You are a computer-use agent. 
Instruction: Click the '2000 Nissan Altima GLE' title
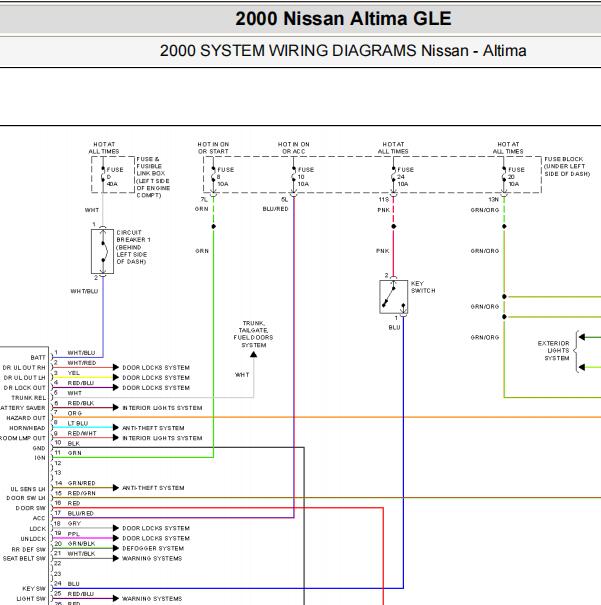point(343,19)
